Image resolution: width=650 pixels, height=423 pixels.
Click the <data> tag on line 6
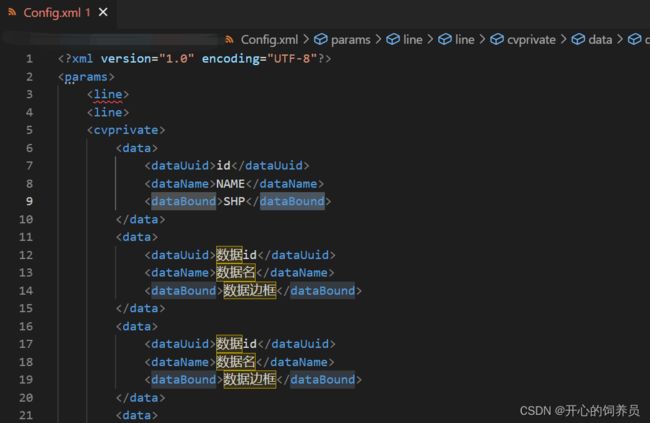(x=137, y=148)
